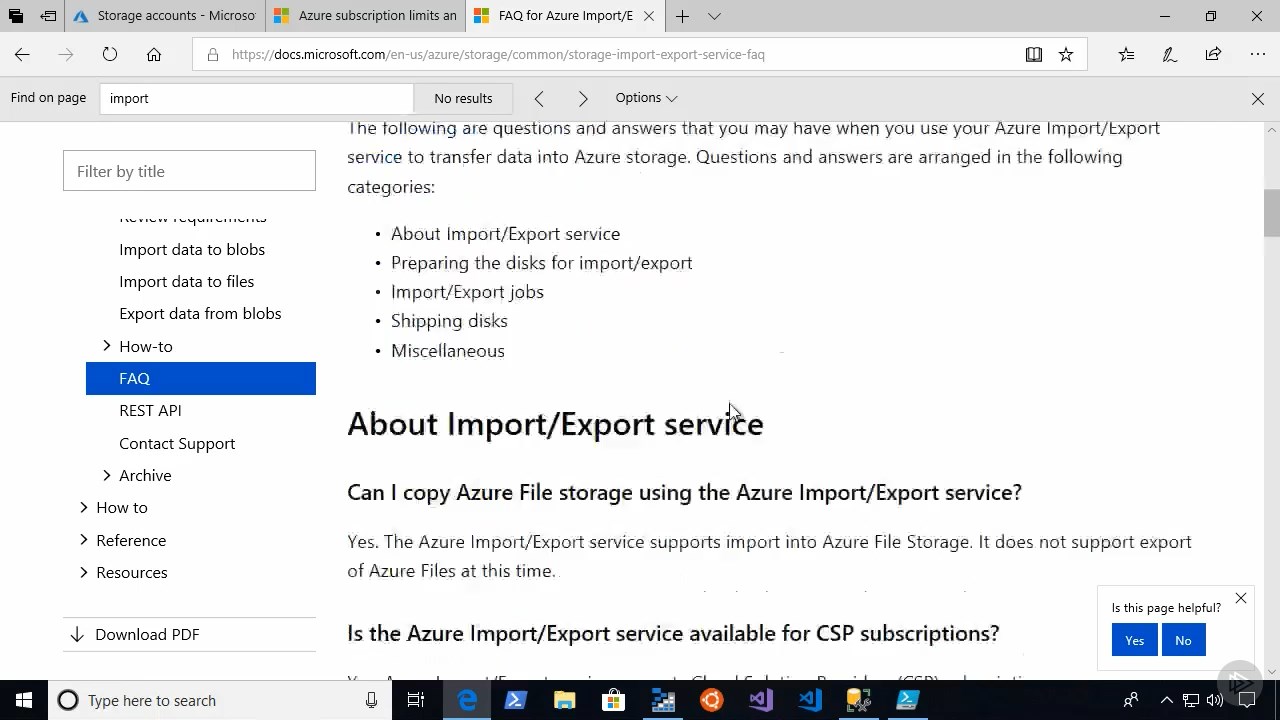This screenshot has width=1280, height=720.
Task: Click the Add notes pen icon
Action: pos(1170,54)
